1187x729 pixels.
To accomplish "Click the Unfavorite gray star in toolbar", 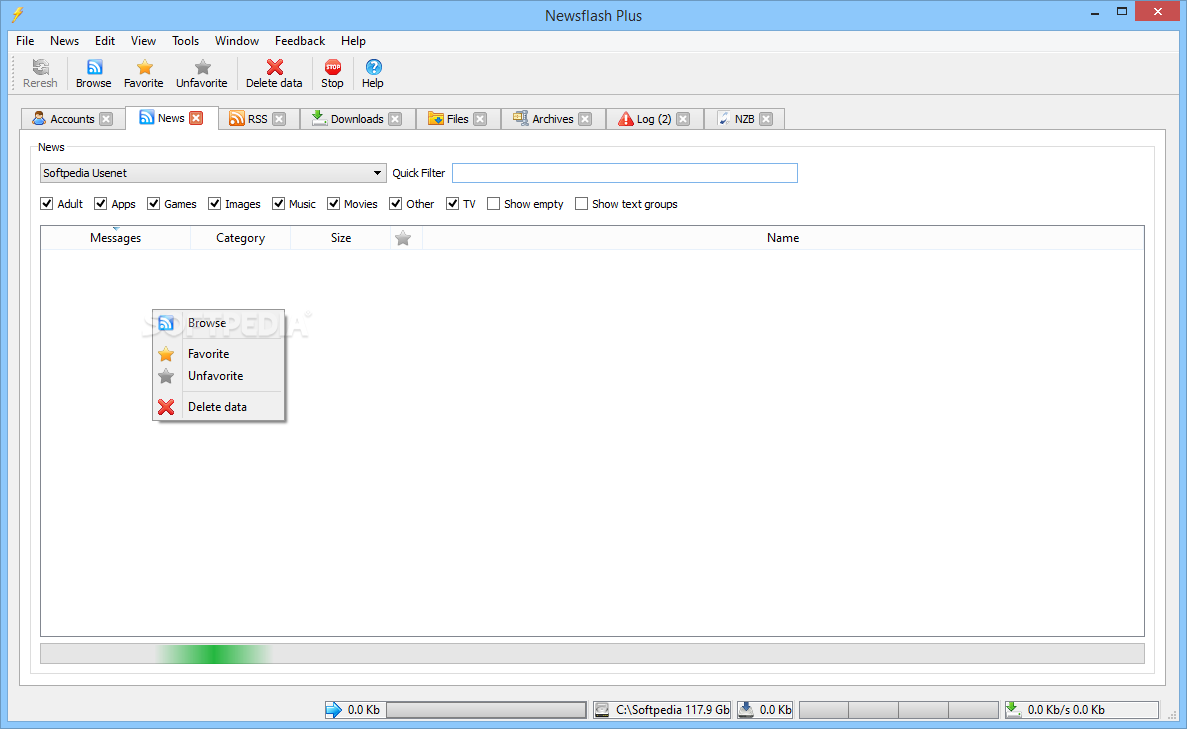I will 202,67.
